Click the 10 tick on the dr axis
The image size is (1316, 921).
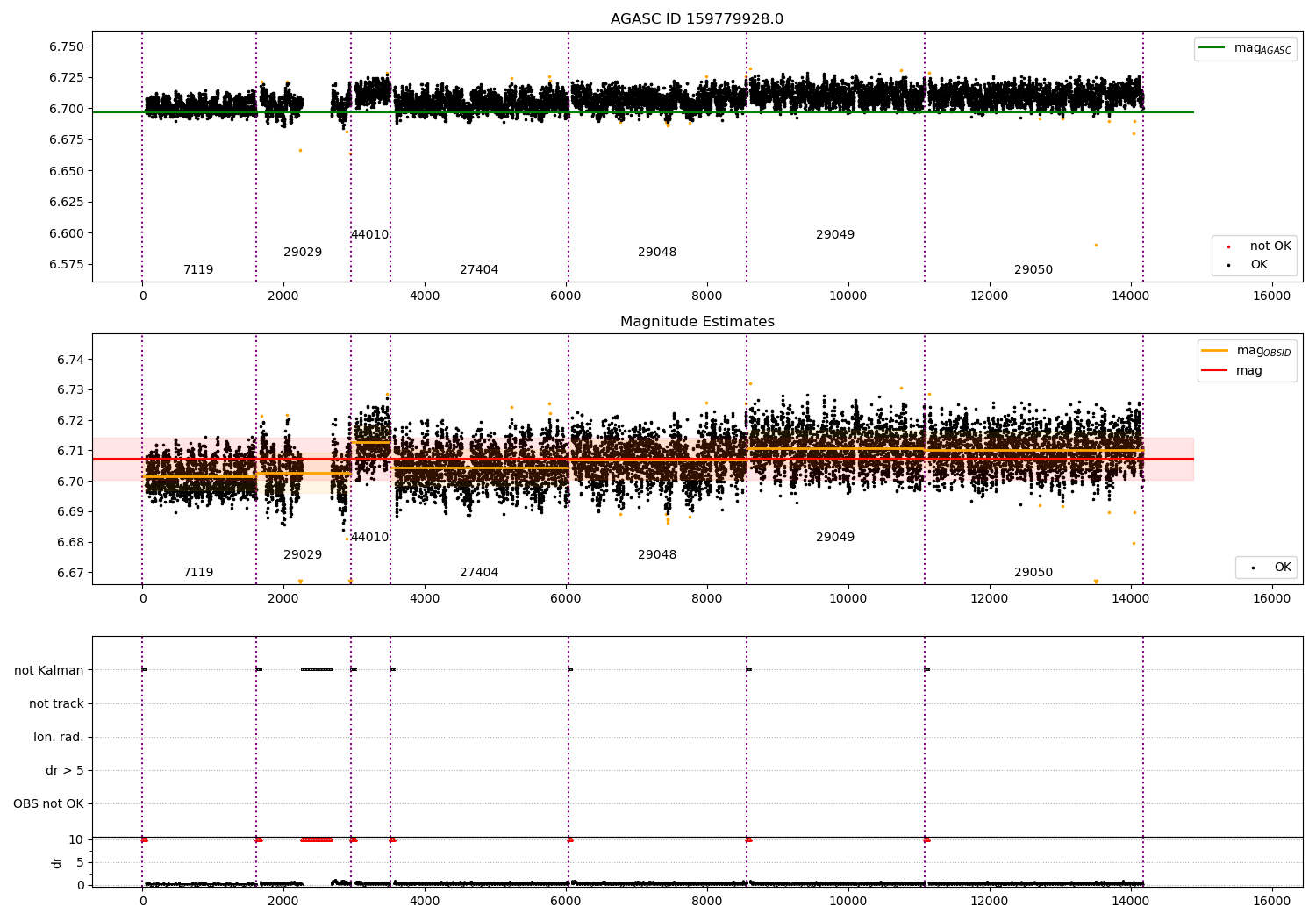pyautogui.click(x=76, y=839)
